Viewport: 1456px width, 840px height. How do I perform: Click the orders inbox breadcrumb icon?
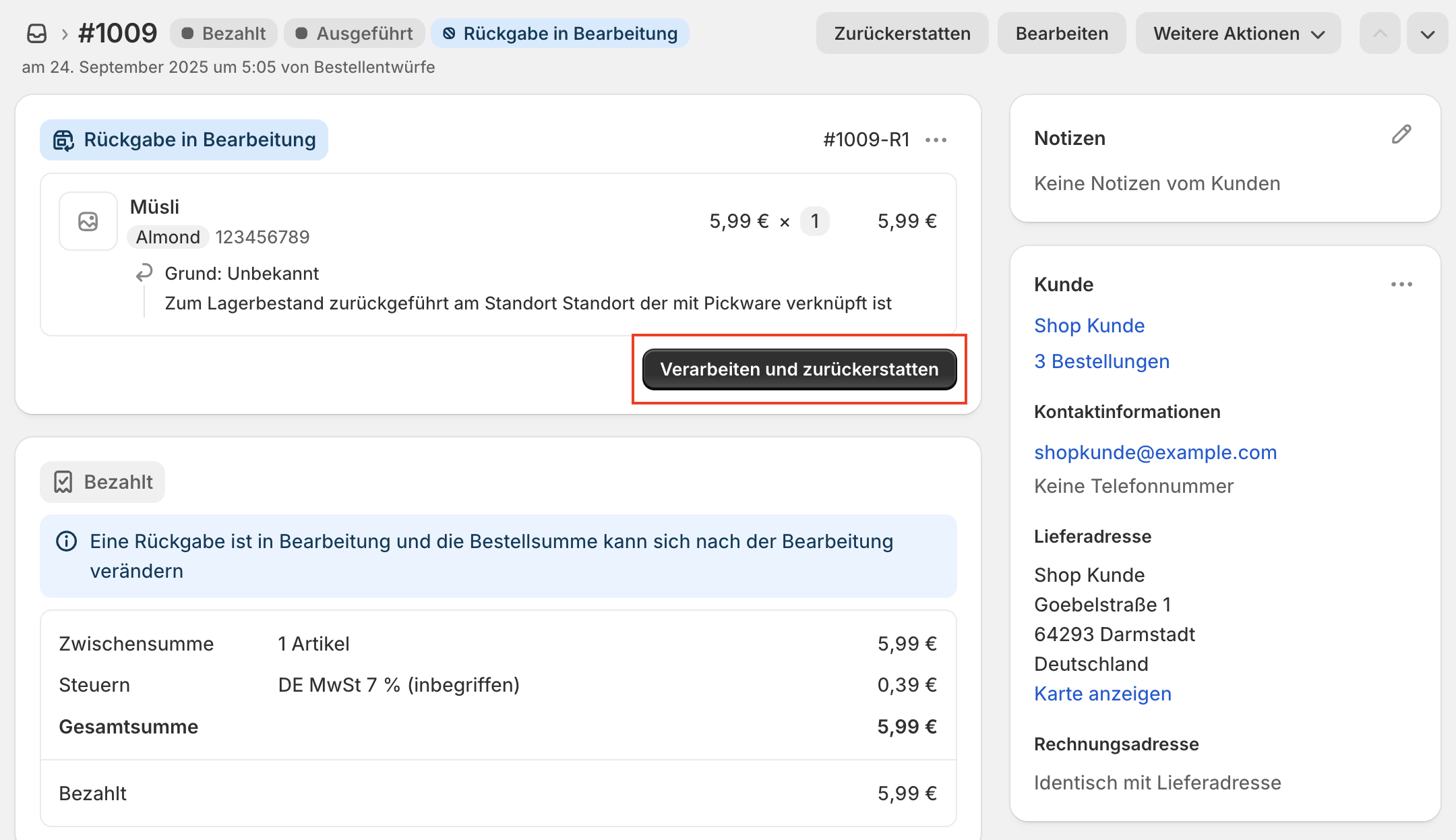tap(37, 34)
